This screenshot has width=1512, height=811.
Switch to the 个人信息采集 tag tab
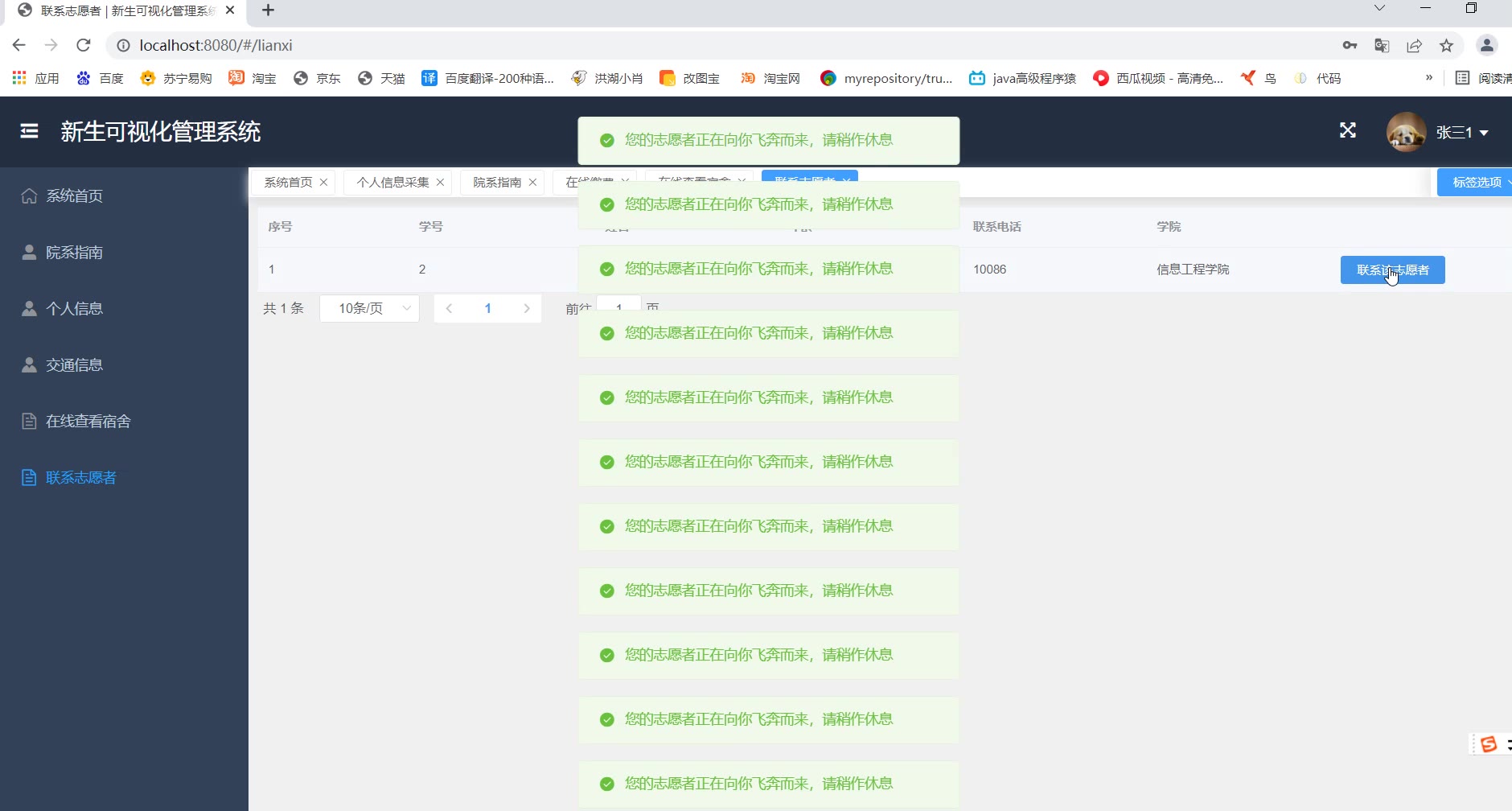point(392,183)
